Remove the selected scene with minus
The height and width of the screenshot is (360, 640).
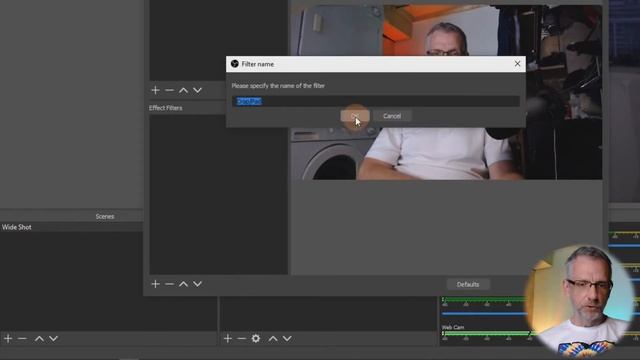(x=22, y=338)
